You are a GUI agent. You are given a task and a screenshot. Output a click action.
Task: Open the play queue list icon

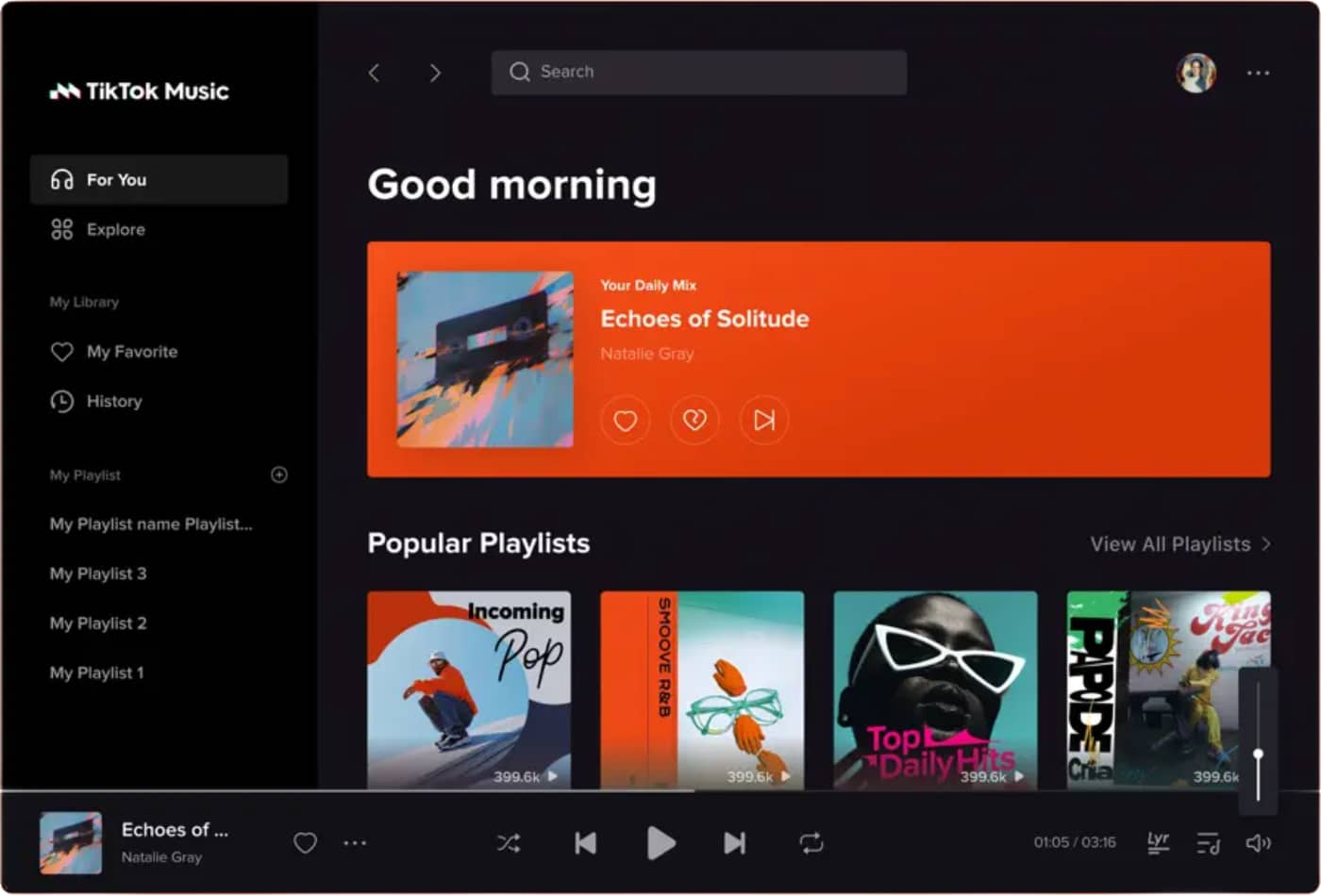click(1208, 843)
